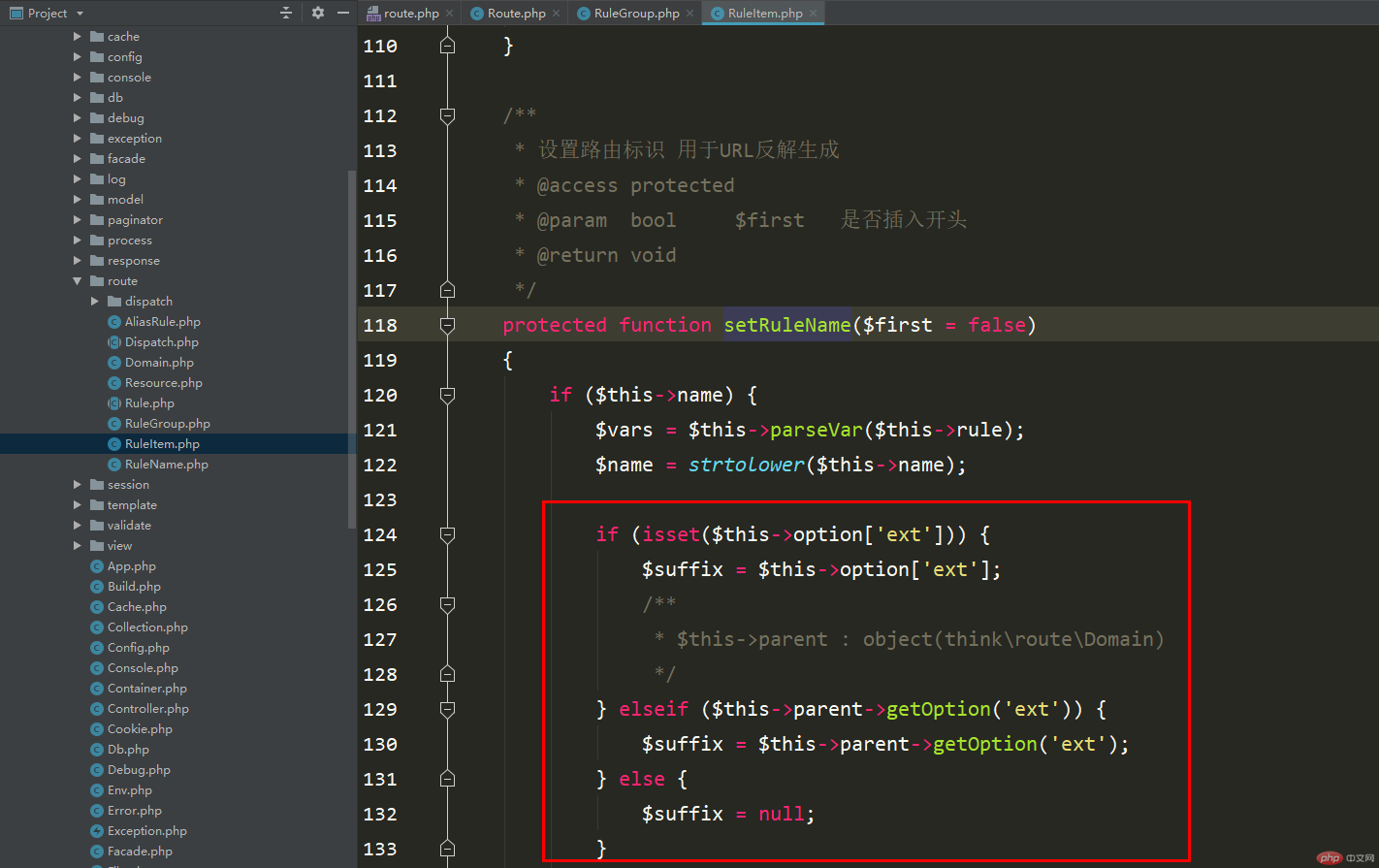1379x868 pixels.
Task: Select the validate folder
Action: 120,526
